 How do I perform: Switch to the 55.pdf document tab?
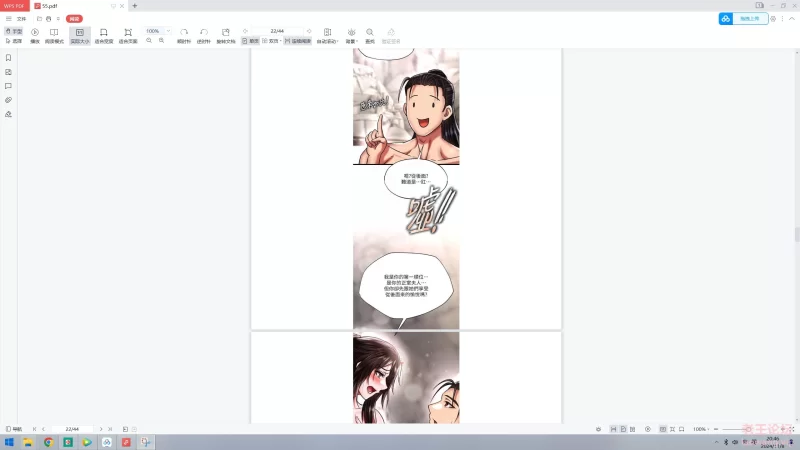78,6
